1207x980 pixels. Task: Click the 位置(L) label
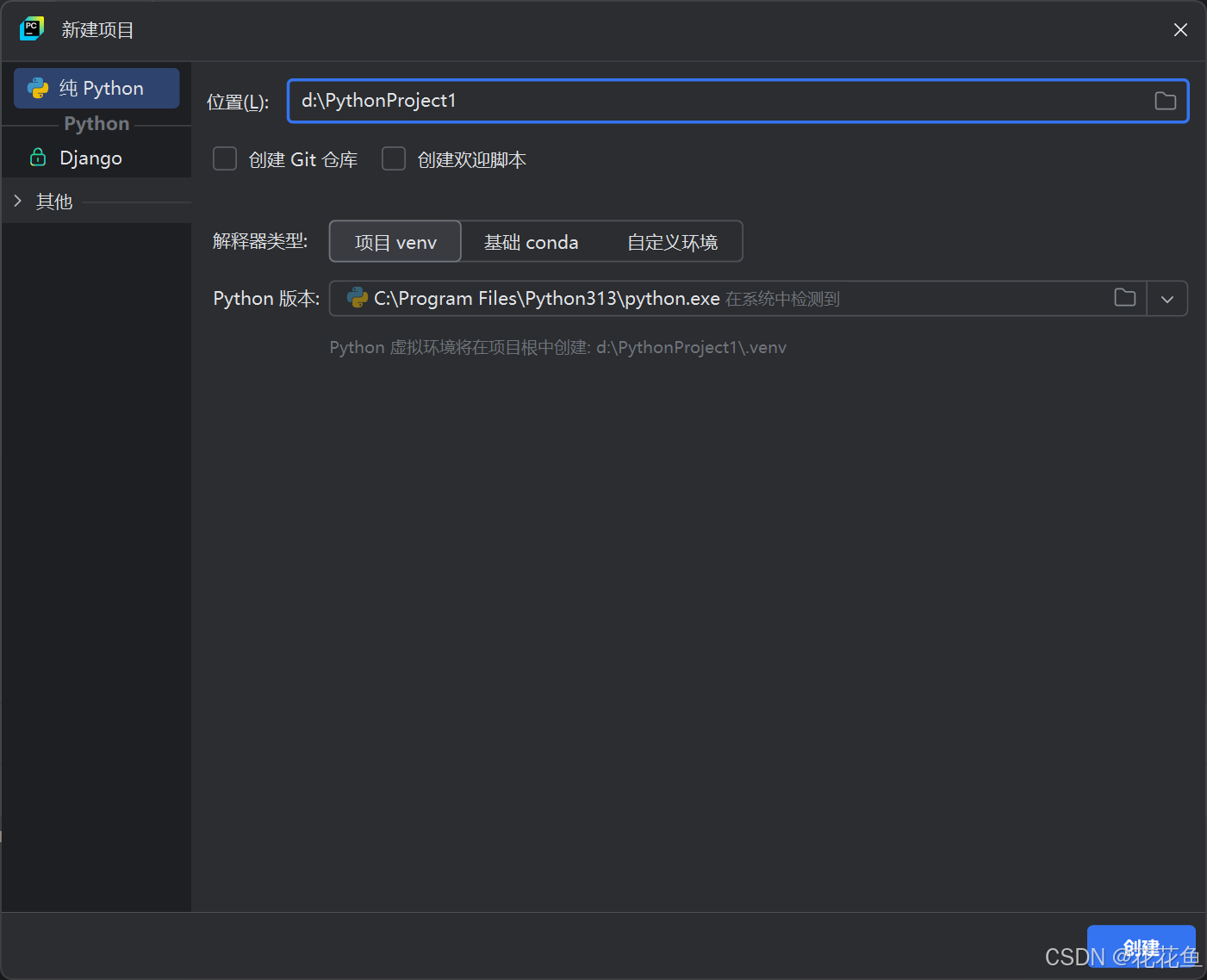238,102
